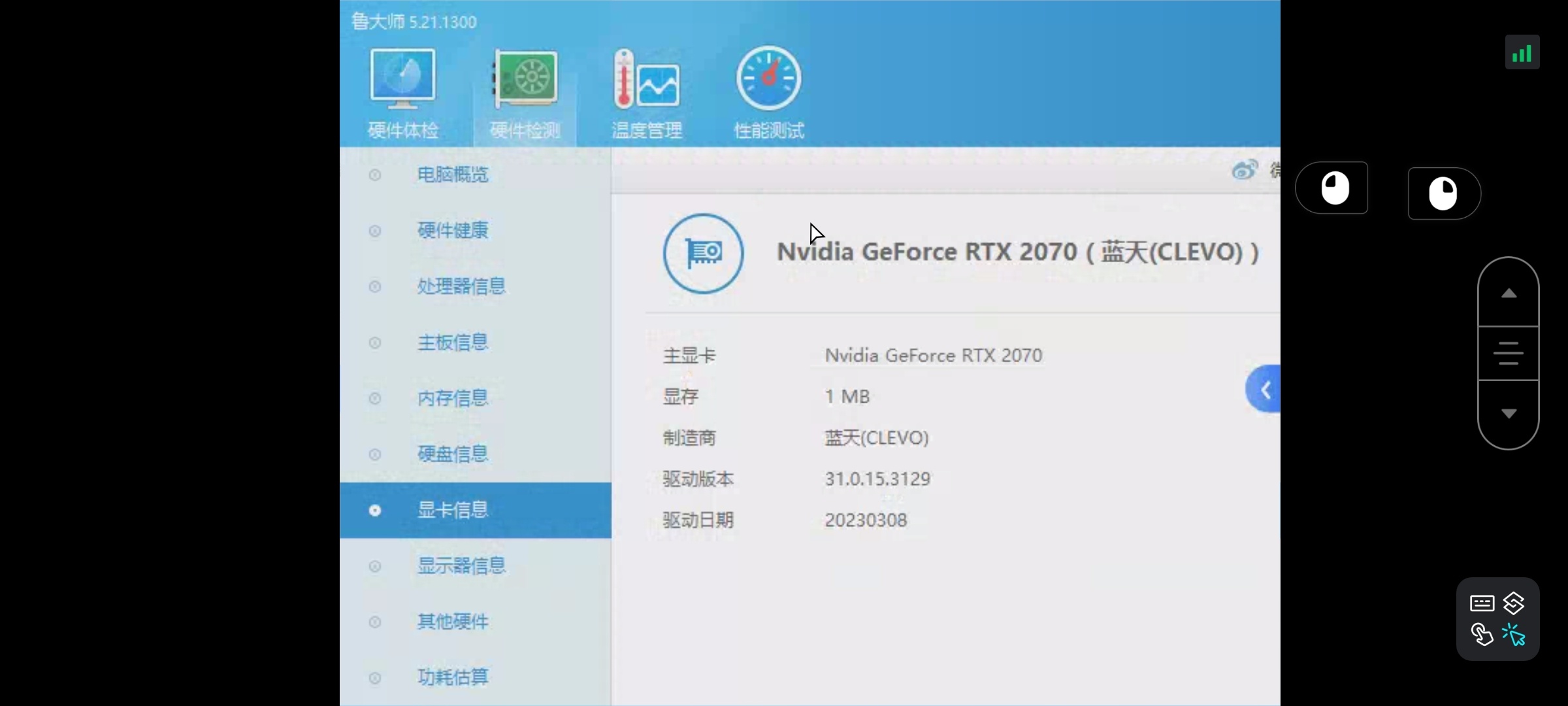Click the 鲁大师 5.21.1300 window title

click(414, 22)
